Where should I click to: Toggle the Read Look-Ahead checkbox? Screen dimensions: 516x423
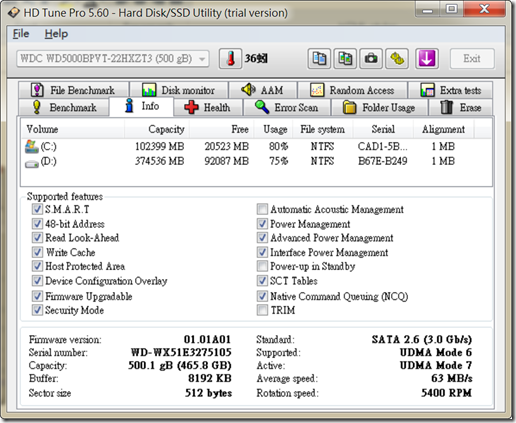(x=37, y=238)
